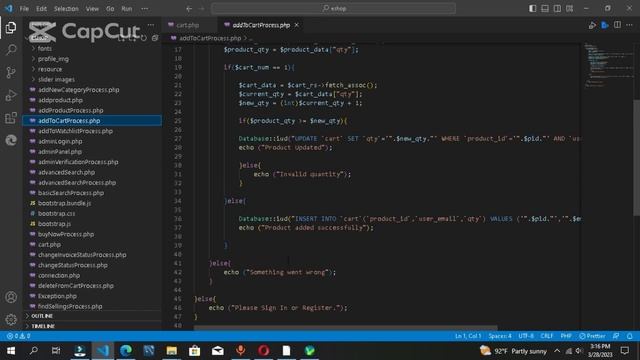Image resolution: width=640 pixels, height=360 pixels.
Task: Expand the profile_img folder
Action: (53, 59)
